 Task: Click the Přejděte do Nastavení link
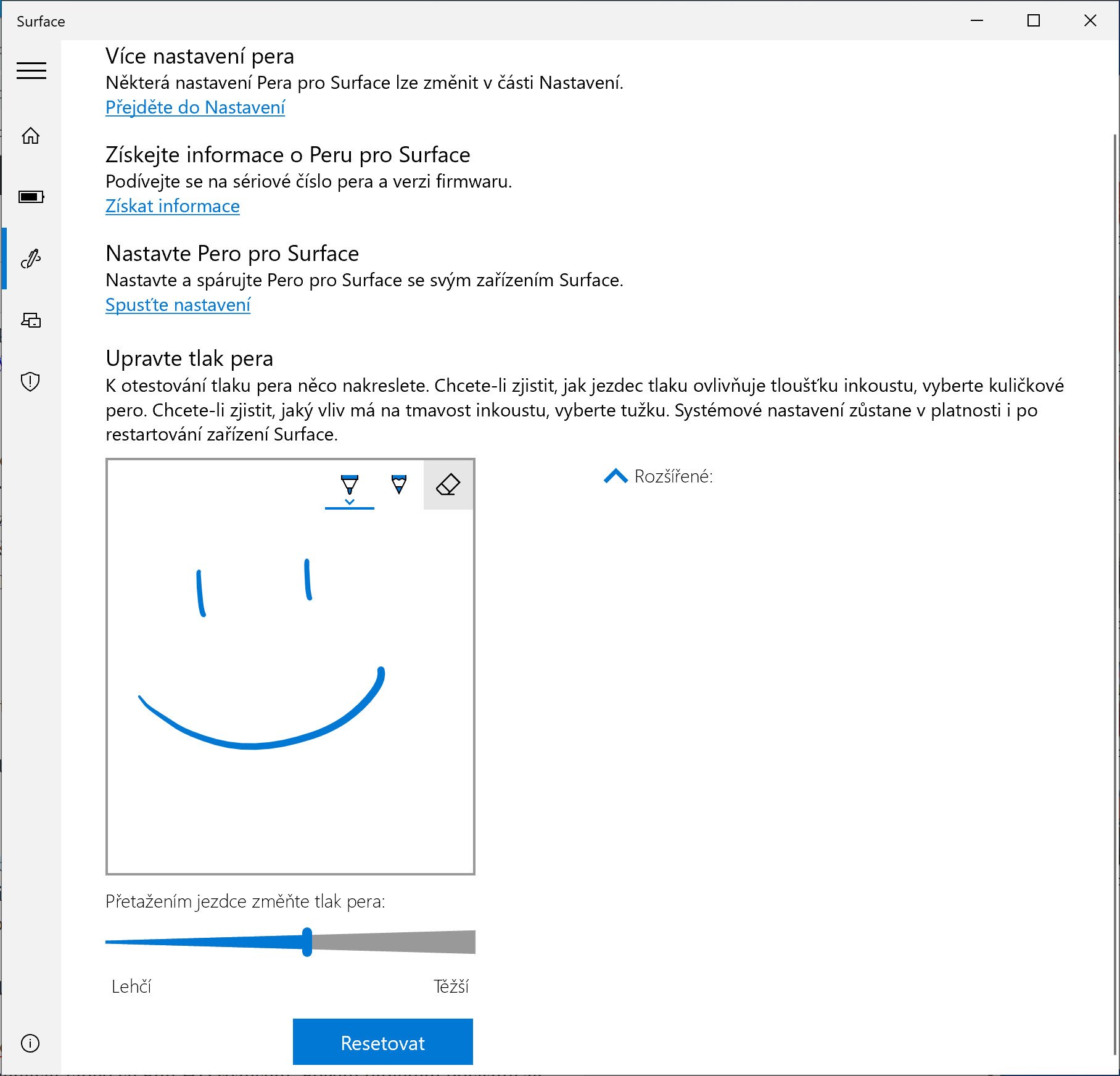click(x=195, y=107)
